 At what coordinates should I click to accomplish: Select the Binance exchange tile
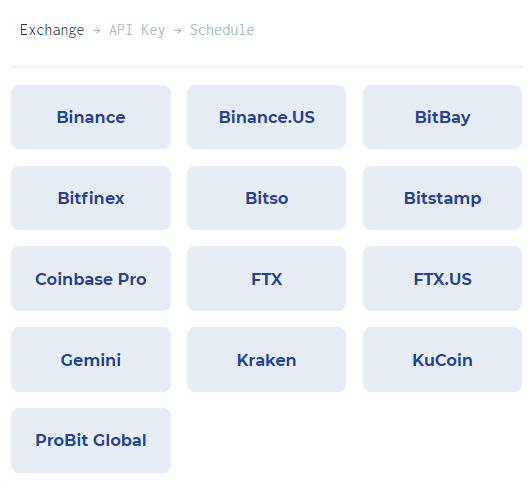[x=91, y=117]
